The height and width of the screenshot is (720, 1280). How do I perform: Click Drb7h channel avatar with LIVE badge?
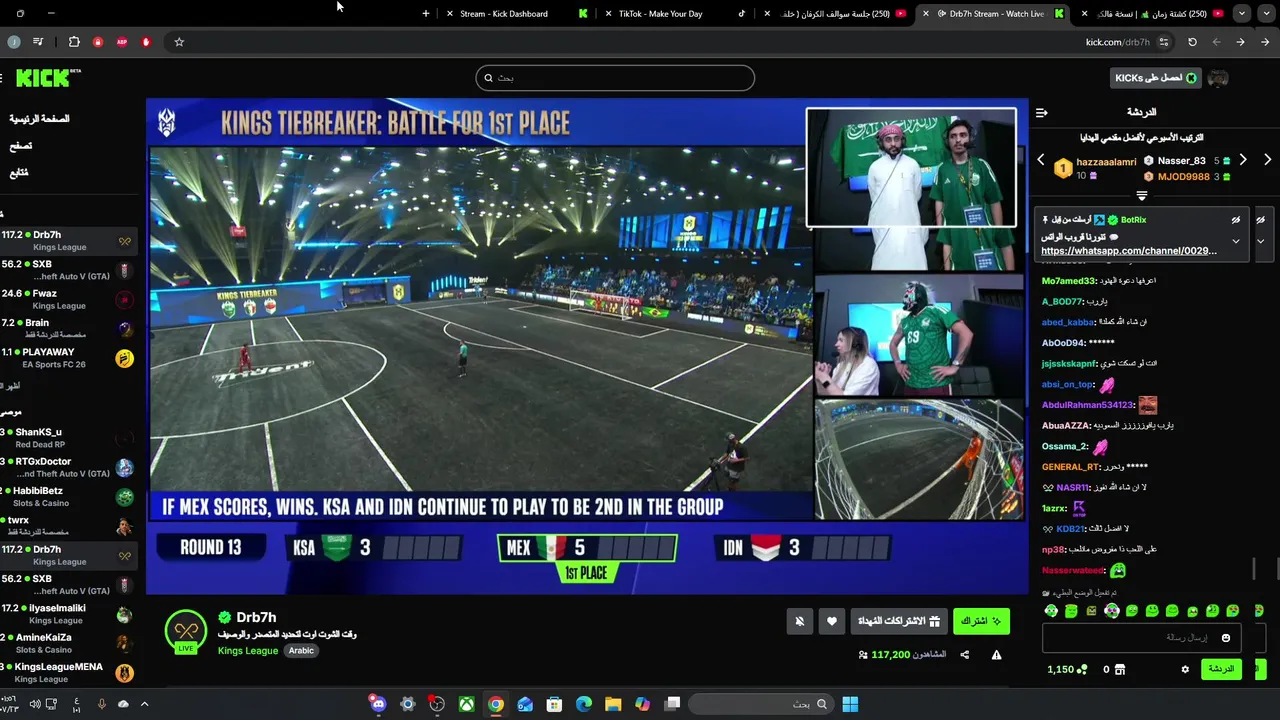(186, 632)
